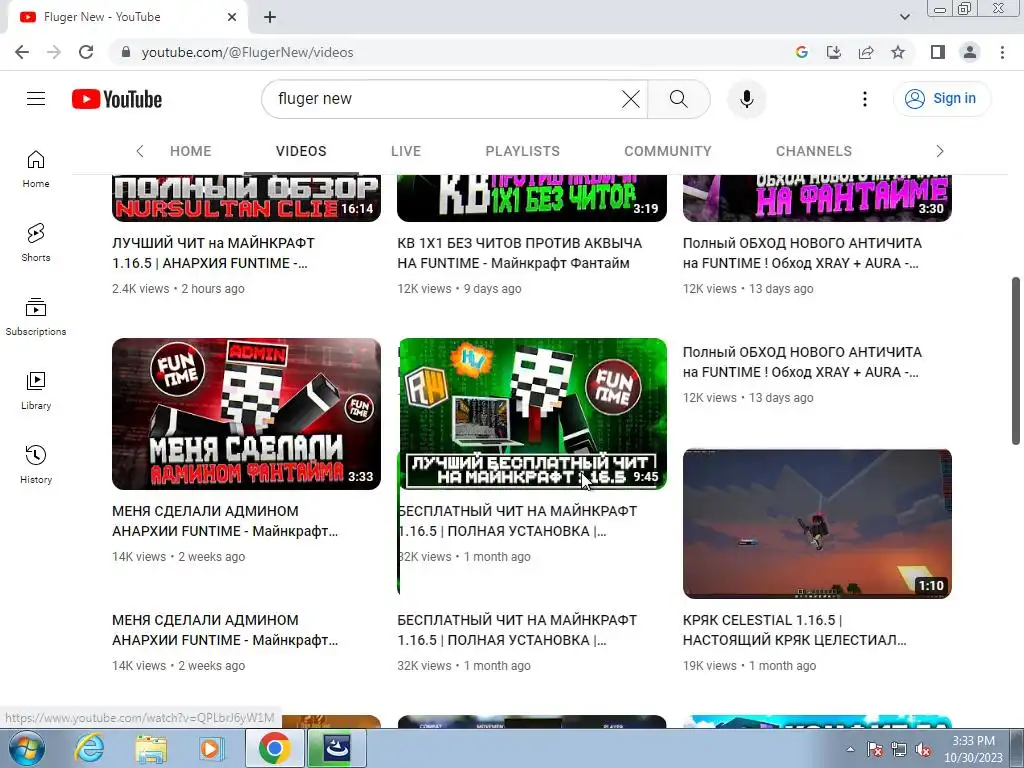Viewport: 1024px width, 768px height.
Task: Reload the page
Action: 86,52
